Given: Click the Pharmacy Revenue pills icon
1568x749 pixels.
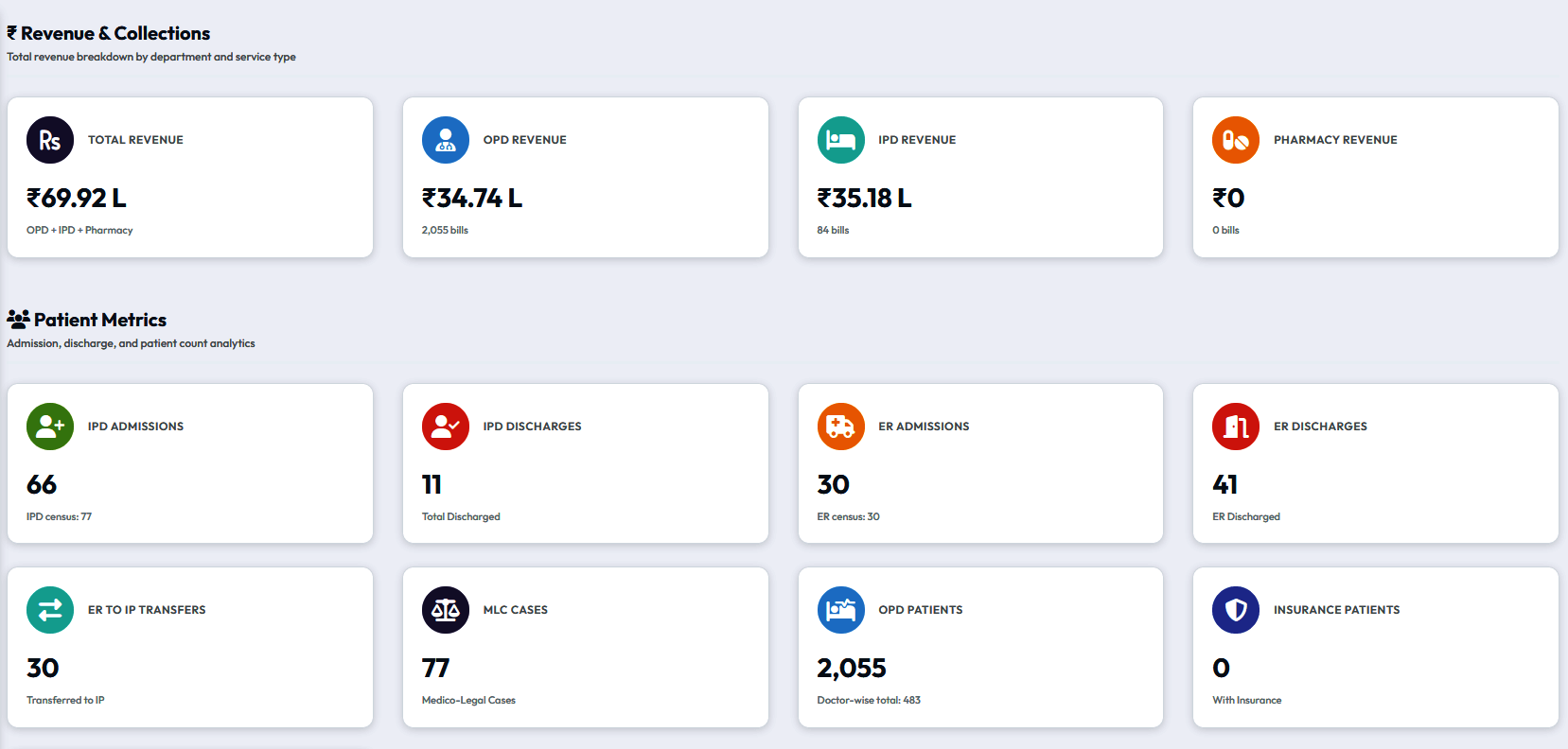Looking at the screenshot, I should click(1236, 140).
